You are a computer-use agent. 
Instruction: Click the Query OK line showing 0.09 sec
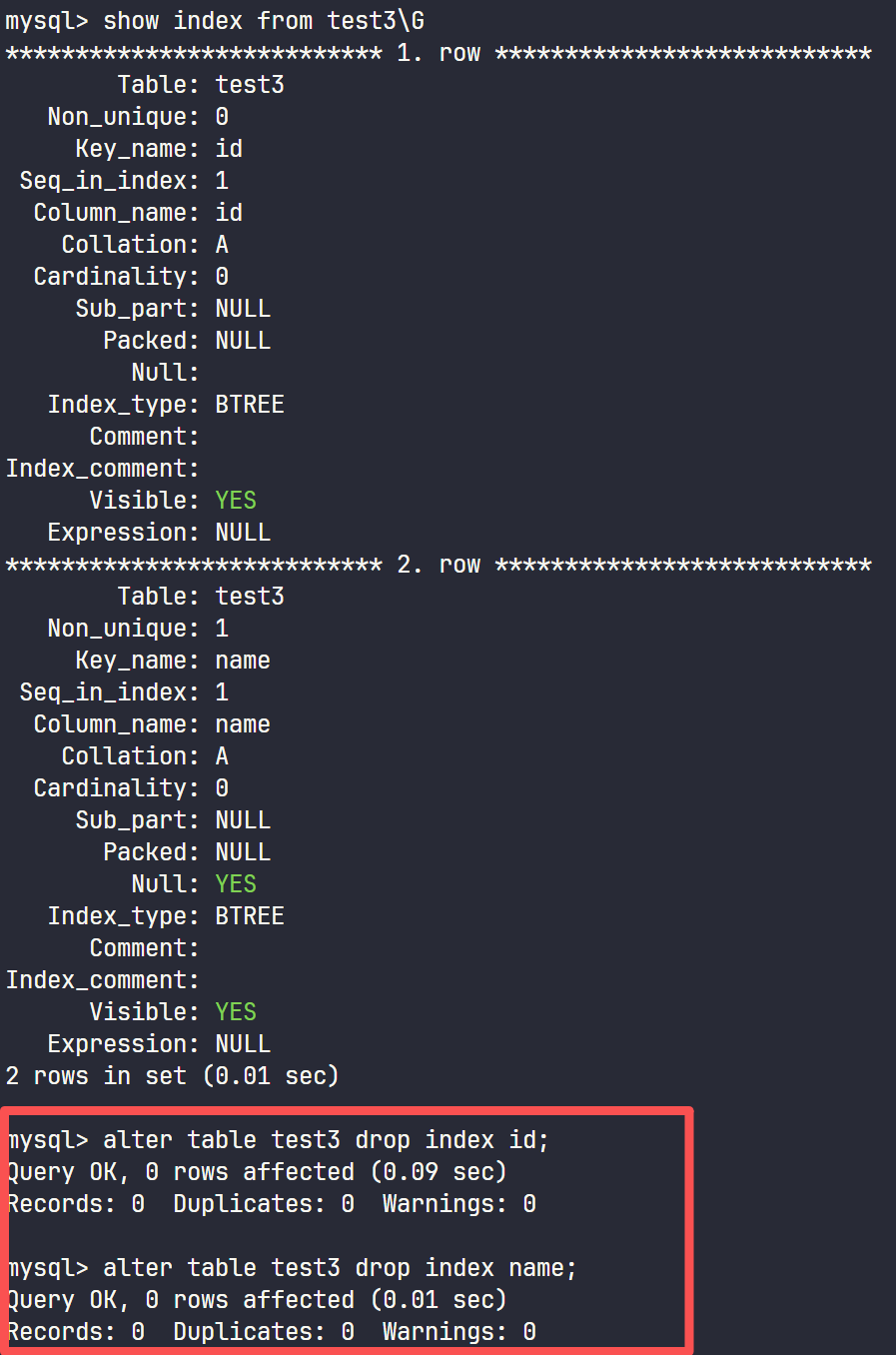pos(257,1172)
